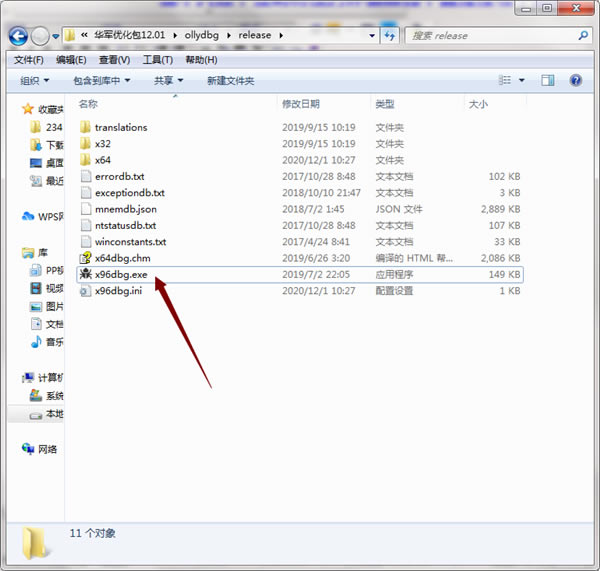Click 新建文件夹 button
This screenshot has height=571, width=600.
tap(231, 81)
